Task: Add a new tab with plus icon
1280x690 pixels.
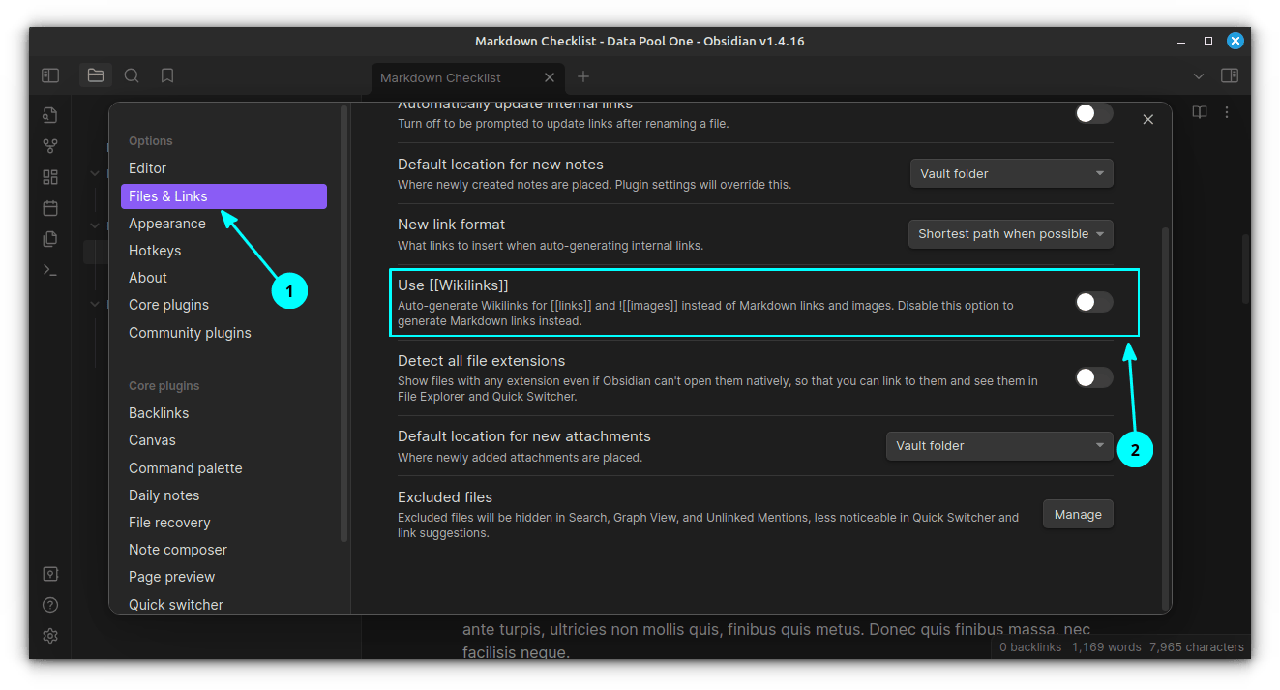Action: (583, 77)
